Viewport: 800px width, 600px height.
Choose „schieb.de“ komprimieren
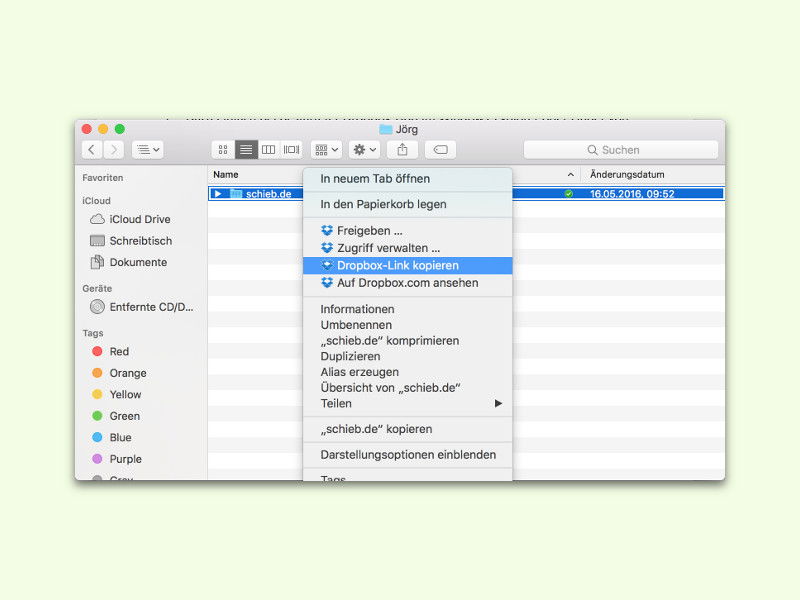408,341
